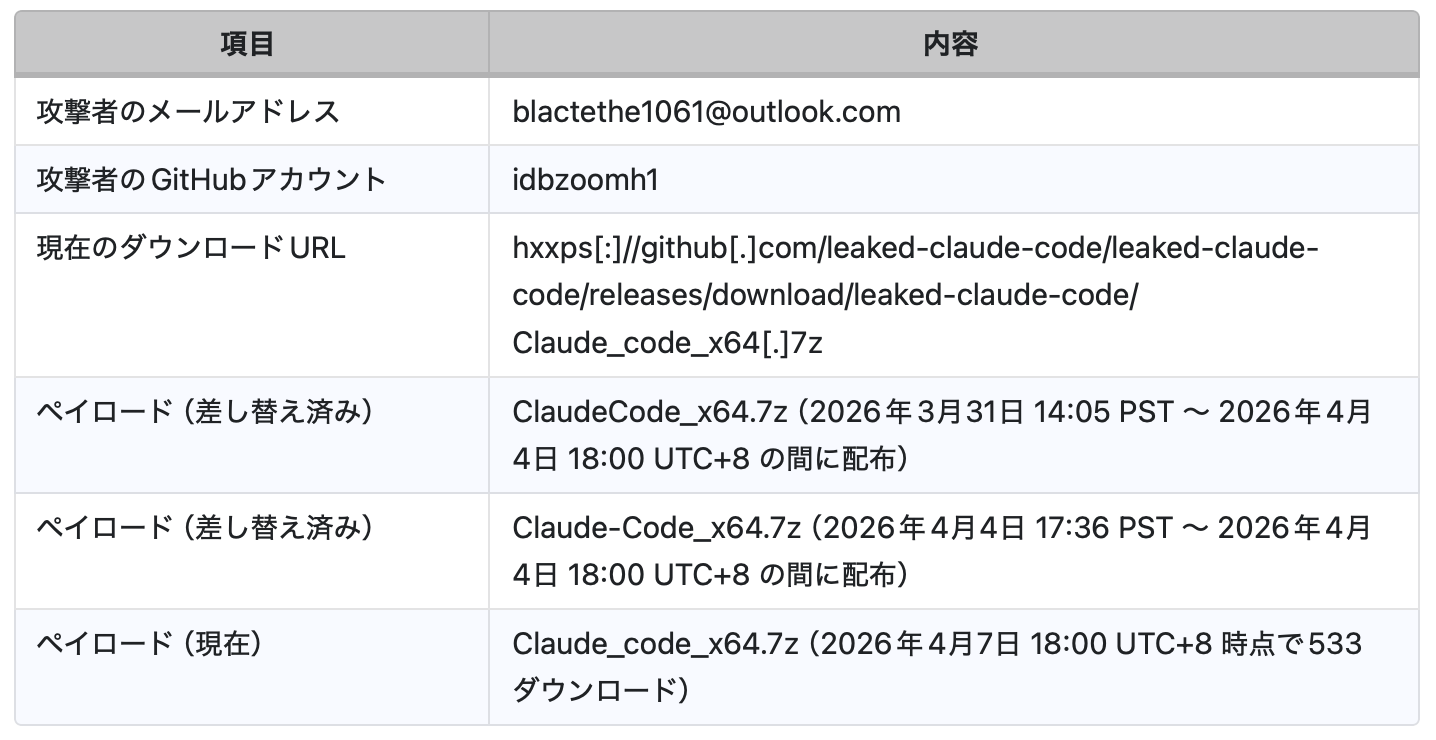Image resolution: width=1436 pixels, height=740 pixels.
Task: Click the blactethe1061@outlook.com email address
Action: [x=706, y=112]
